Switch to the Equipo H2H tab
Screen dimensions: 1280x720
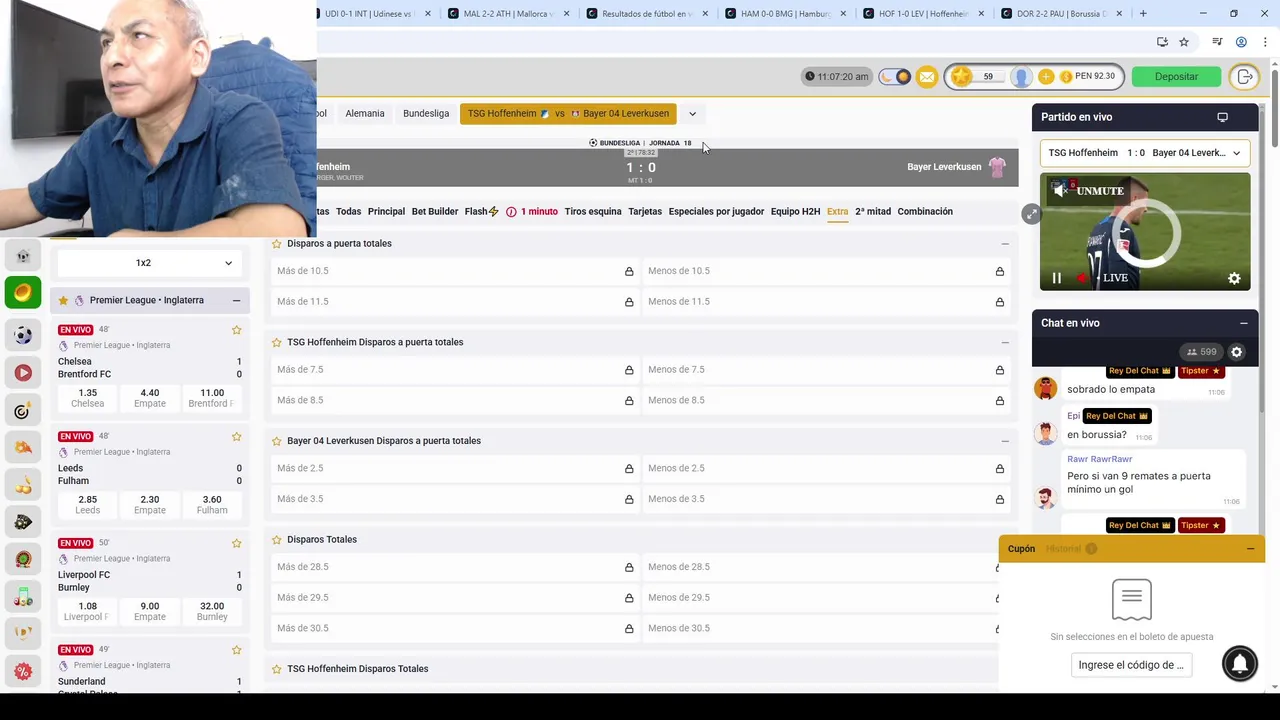point(795,212)
